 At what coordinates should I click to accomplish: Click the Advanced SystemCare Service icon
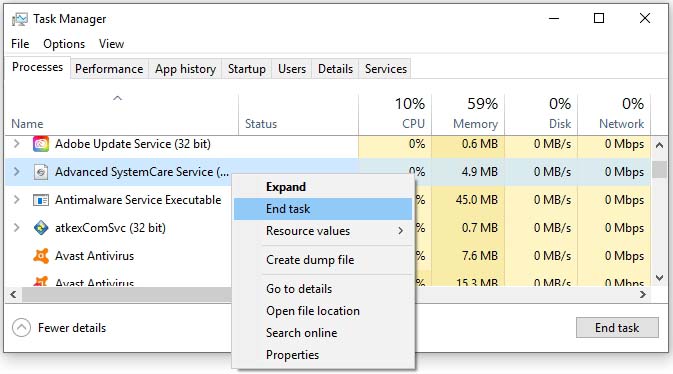(41, 172)
